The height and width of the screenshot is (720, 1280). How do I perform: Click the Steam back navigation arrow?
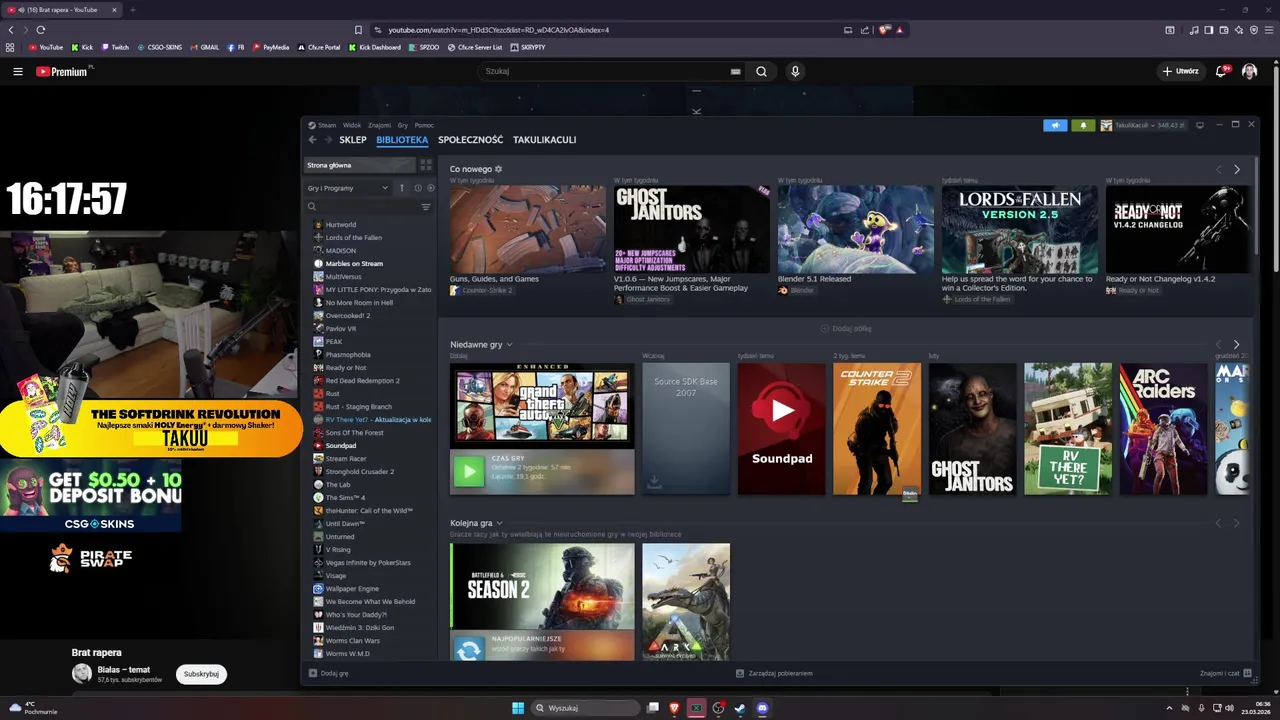(312, 140)
